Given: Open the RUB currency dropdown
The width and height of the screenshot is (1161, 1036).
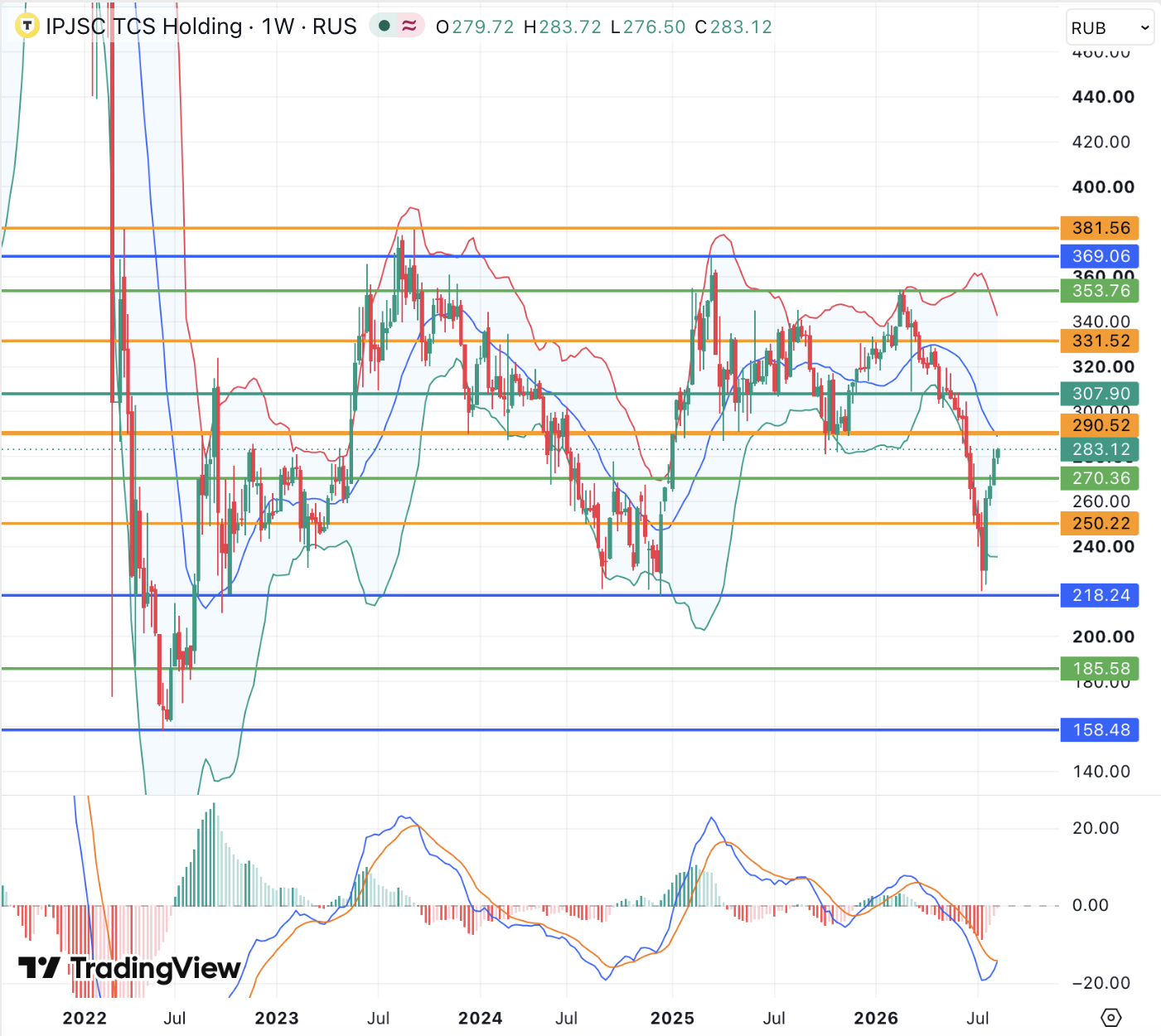Looking at the screenshot, I should [1110, 28].
